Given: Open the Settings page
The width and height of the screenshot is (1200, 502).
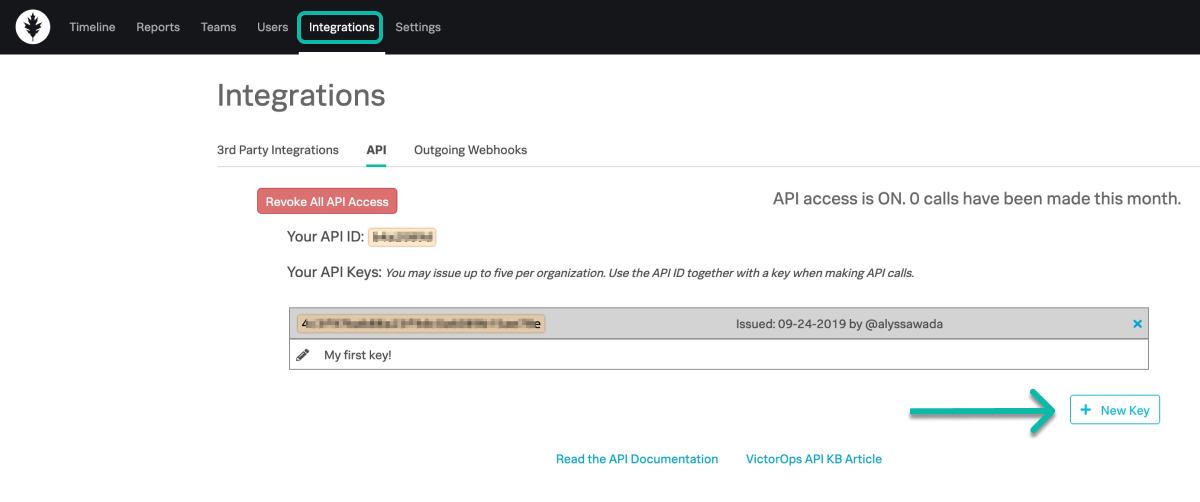Looking at the screenshot, I should point(418,27).
